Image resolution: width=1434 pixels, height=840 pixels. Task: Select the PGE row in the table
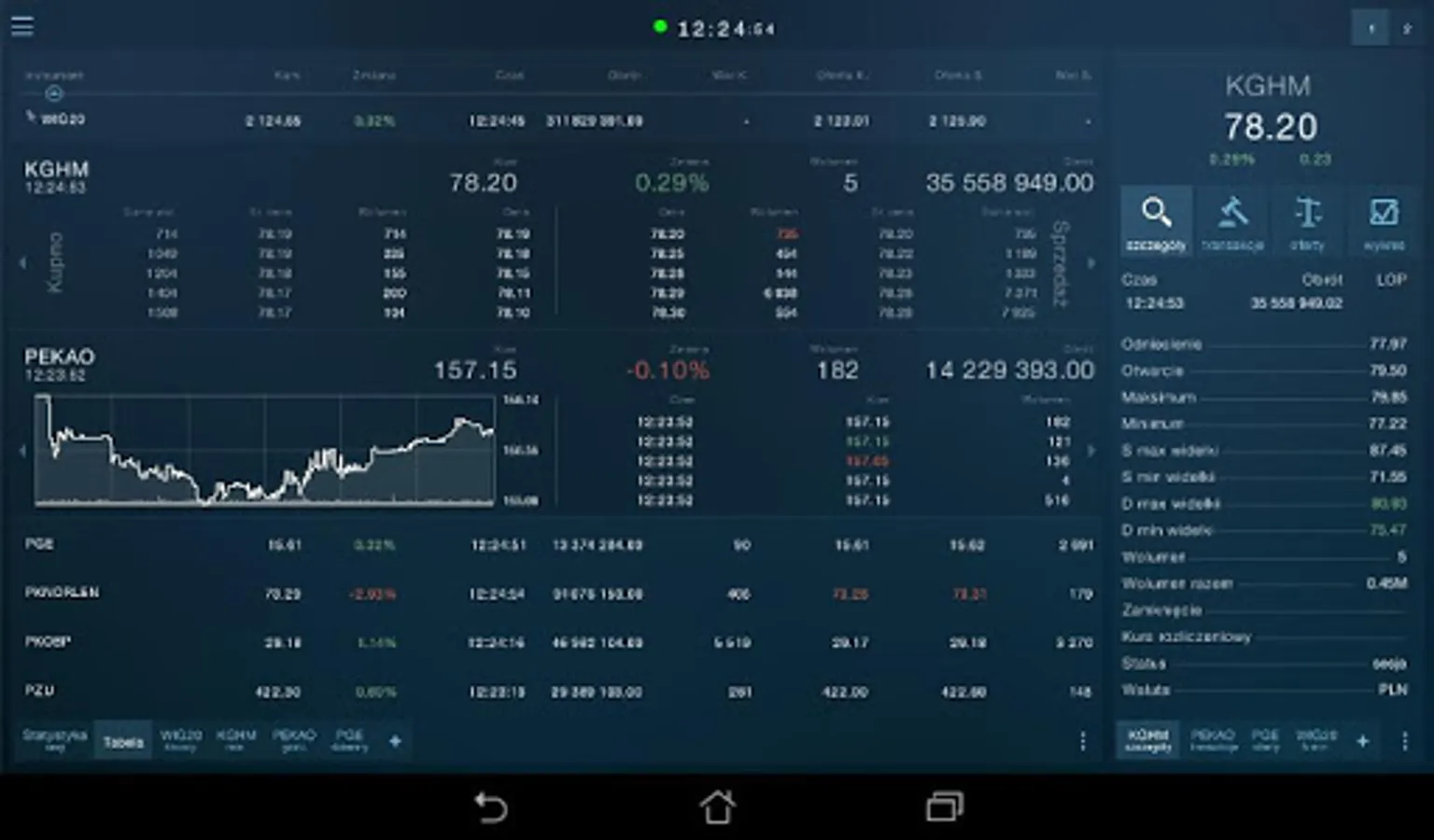(557, 544)
